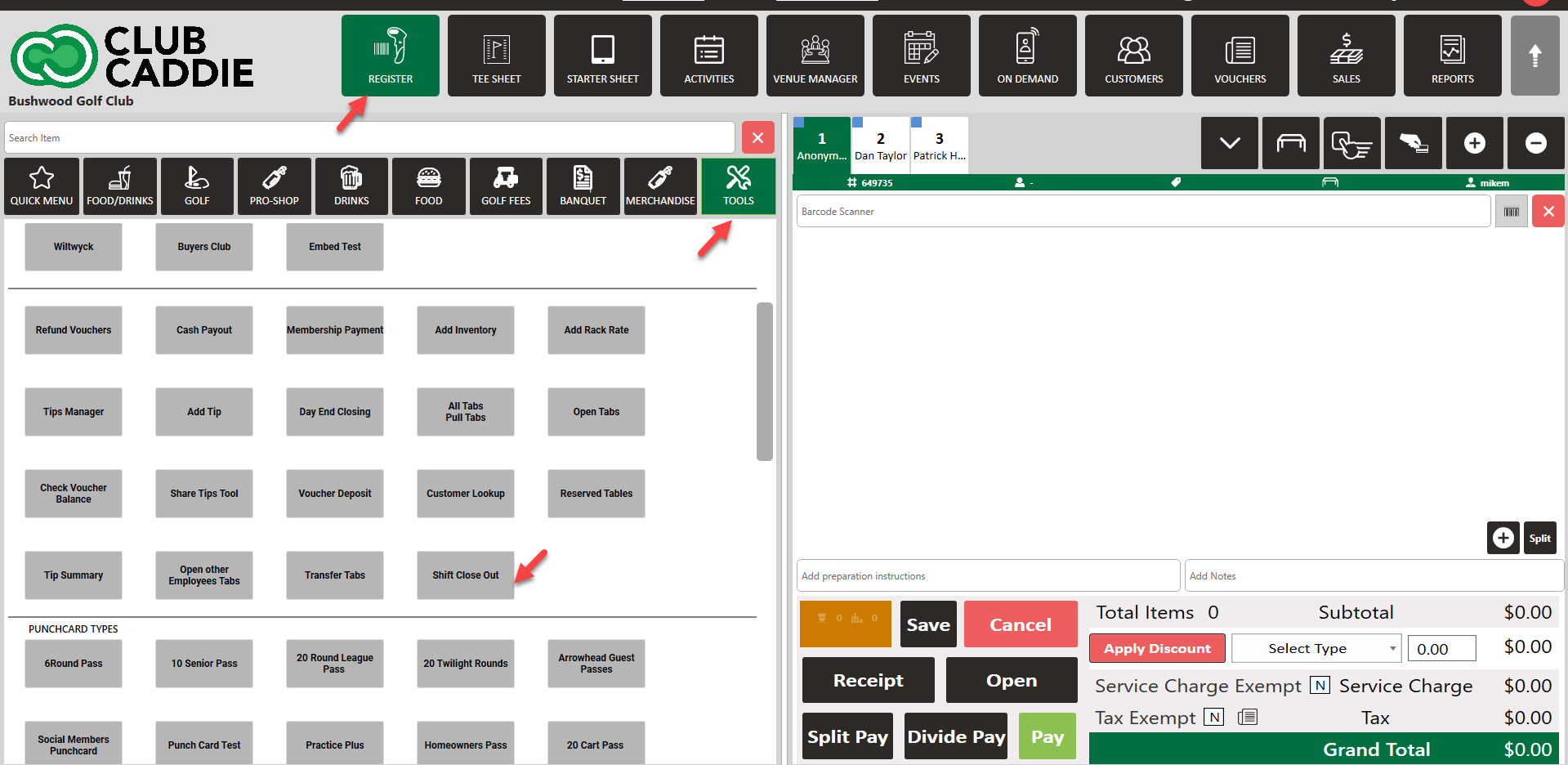The height and width of the screenshot is (765, 1568).
Task: Open the Golf Fees category
Action: (506, 186)
